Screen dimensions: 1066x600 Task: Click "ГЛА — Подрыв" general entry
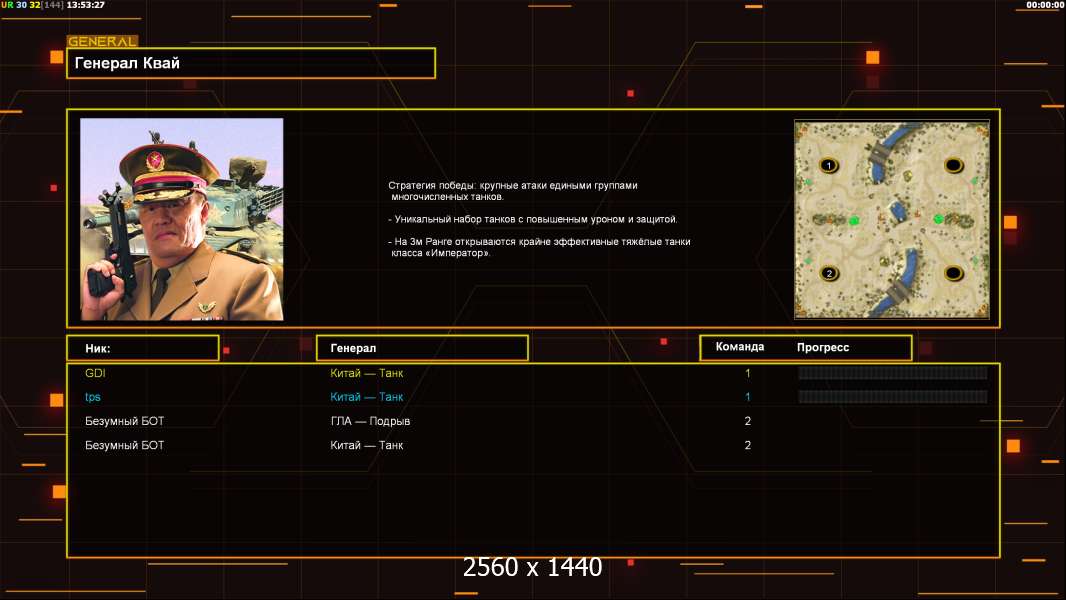coord(370,421)
